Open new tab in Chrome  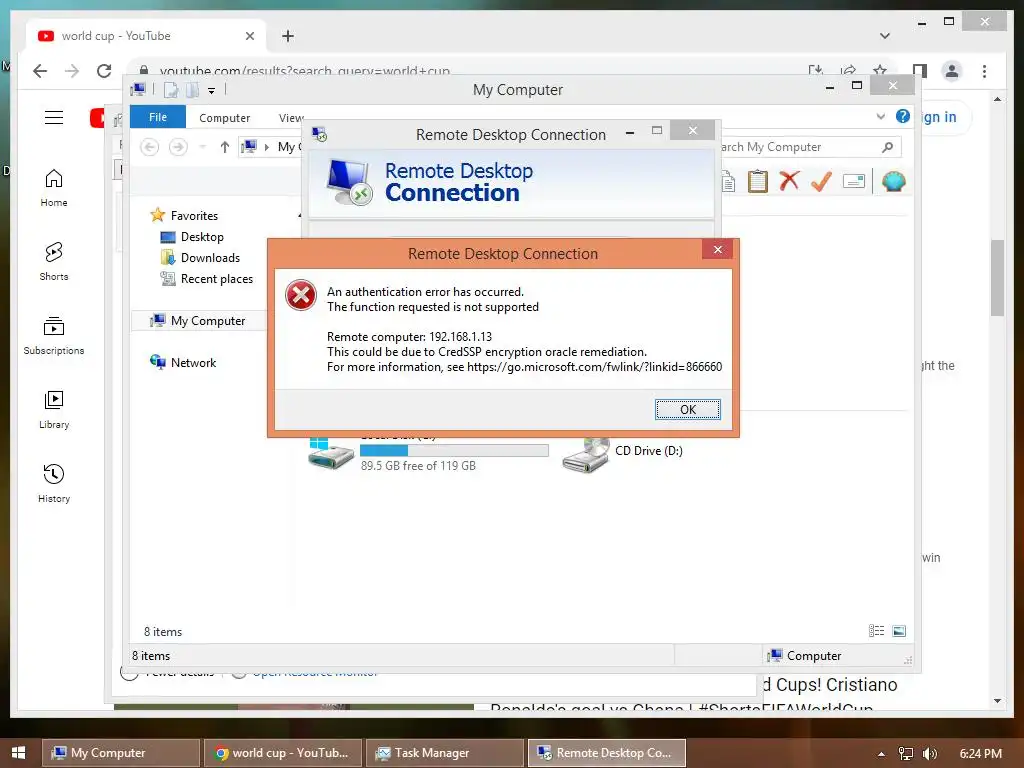(288, 36)
